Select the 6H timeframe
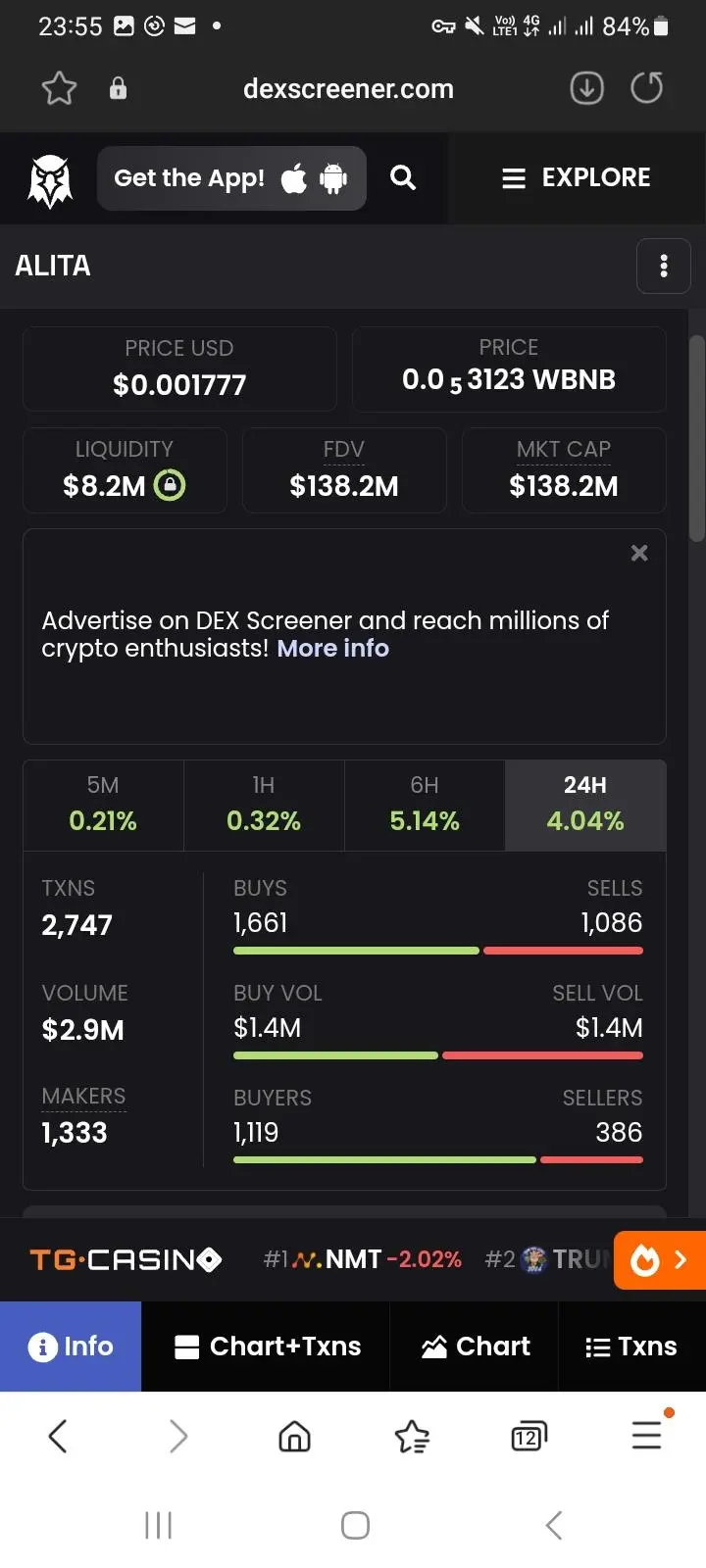 tap(425, 805)
